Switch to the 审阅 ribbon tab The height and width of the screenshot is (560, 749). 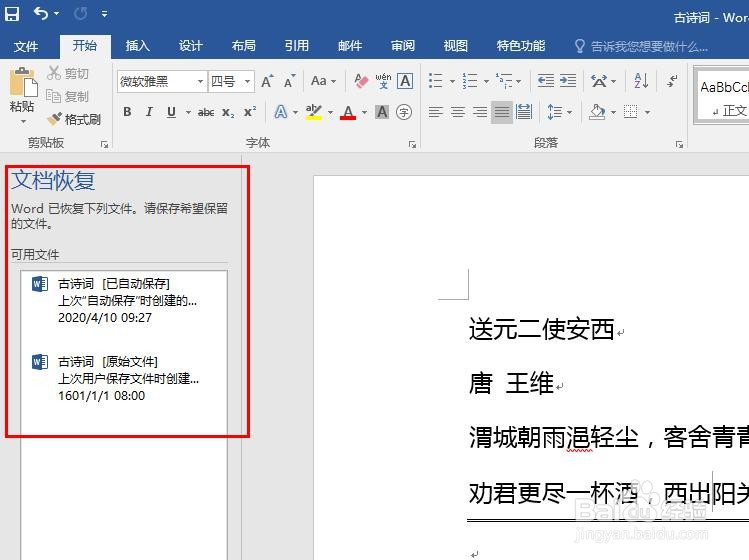coord(403,46)
